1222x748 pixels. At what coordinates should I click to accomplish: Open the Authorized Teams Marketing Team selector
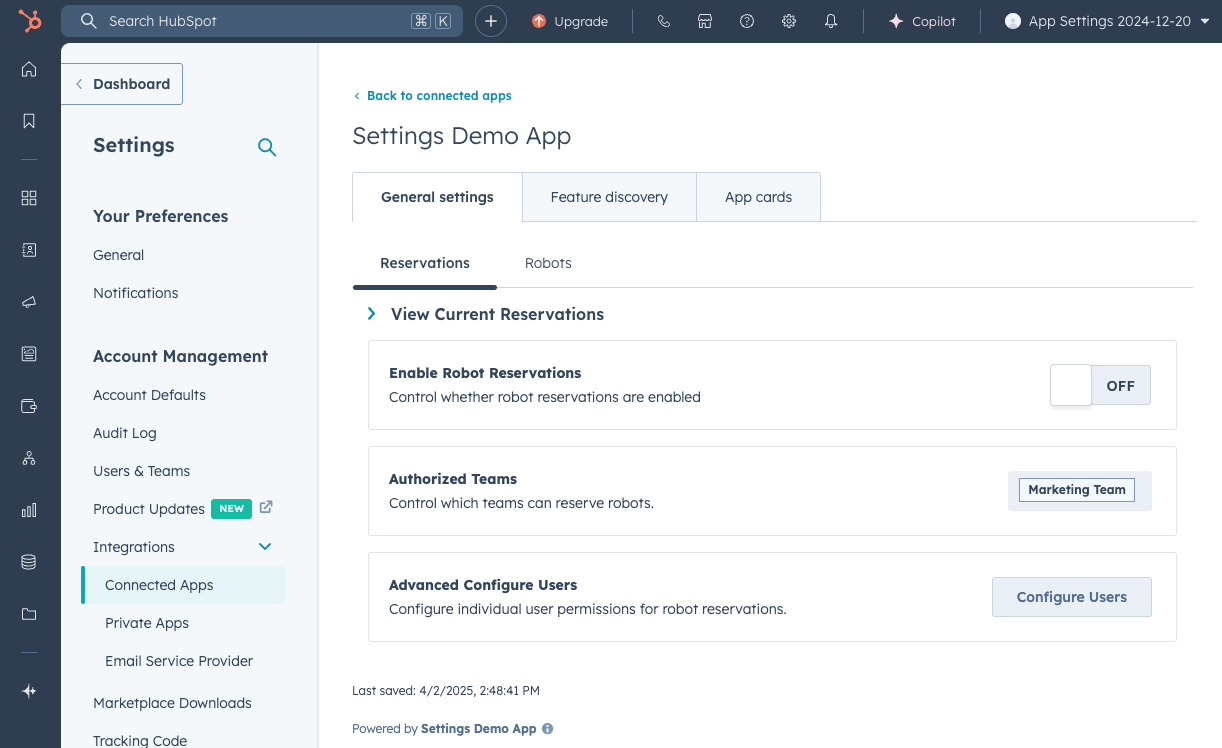(1080, 491)
